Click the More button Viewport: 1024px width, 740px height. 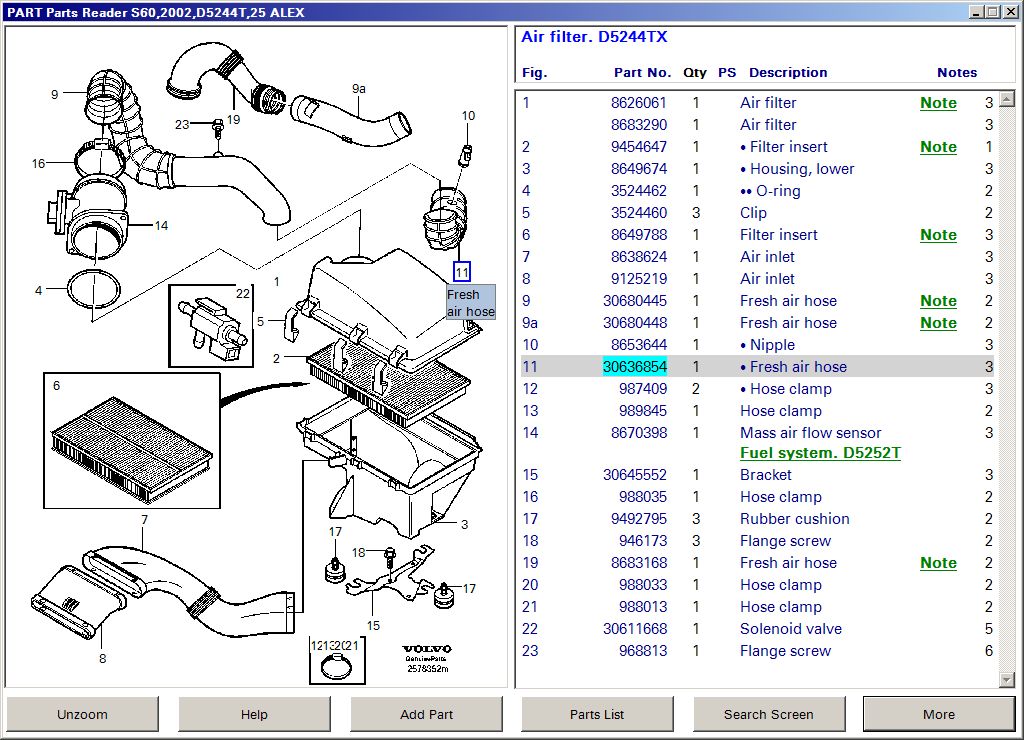click(x=939, y=714)
